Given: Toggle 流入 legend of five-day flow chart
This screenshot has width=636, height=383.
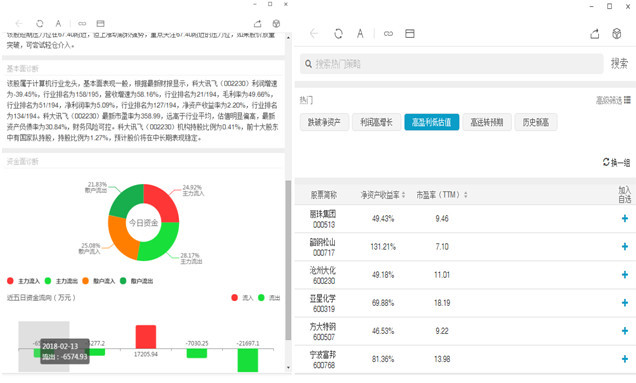Looking at the screenshot, I should click(242, 298).
